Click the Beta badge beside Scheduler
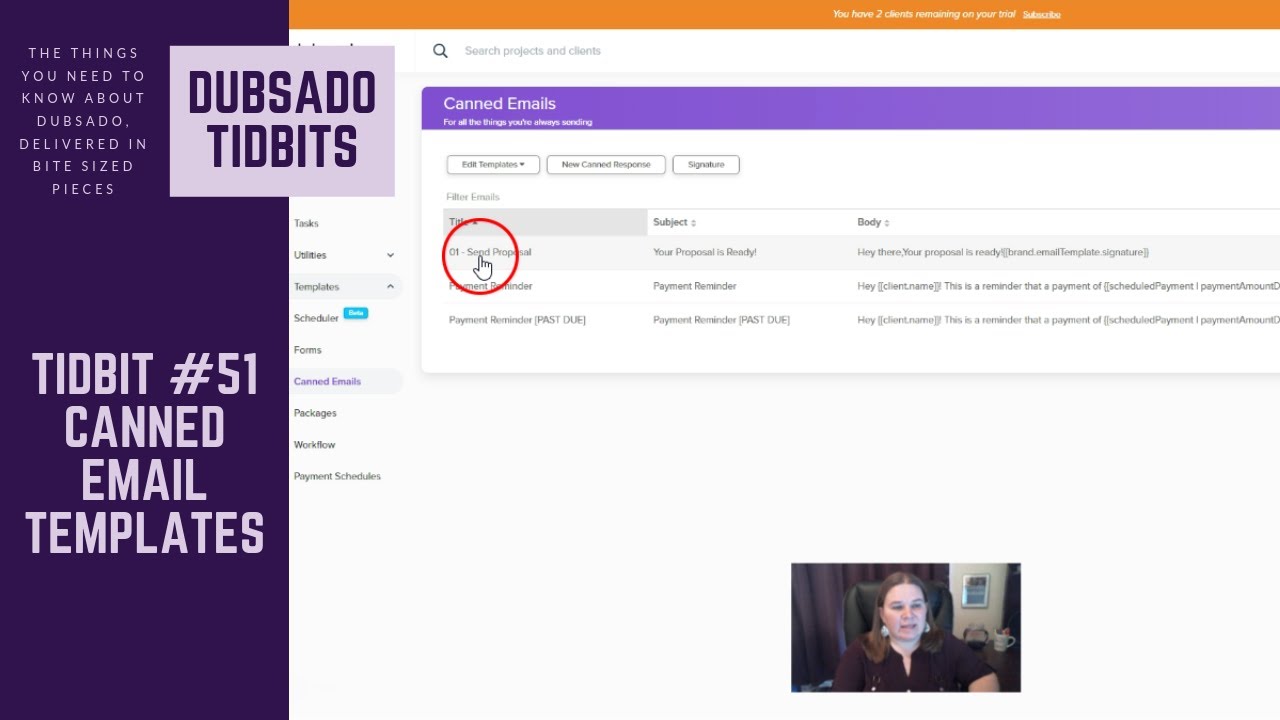 point(356,313)
